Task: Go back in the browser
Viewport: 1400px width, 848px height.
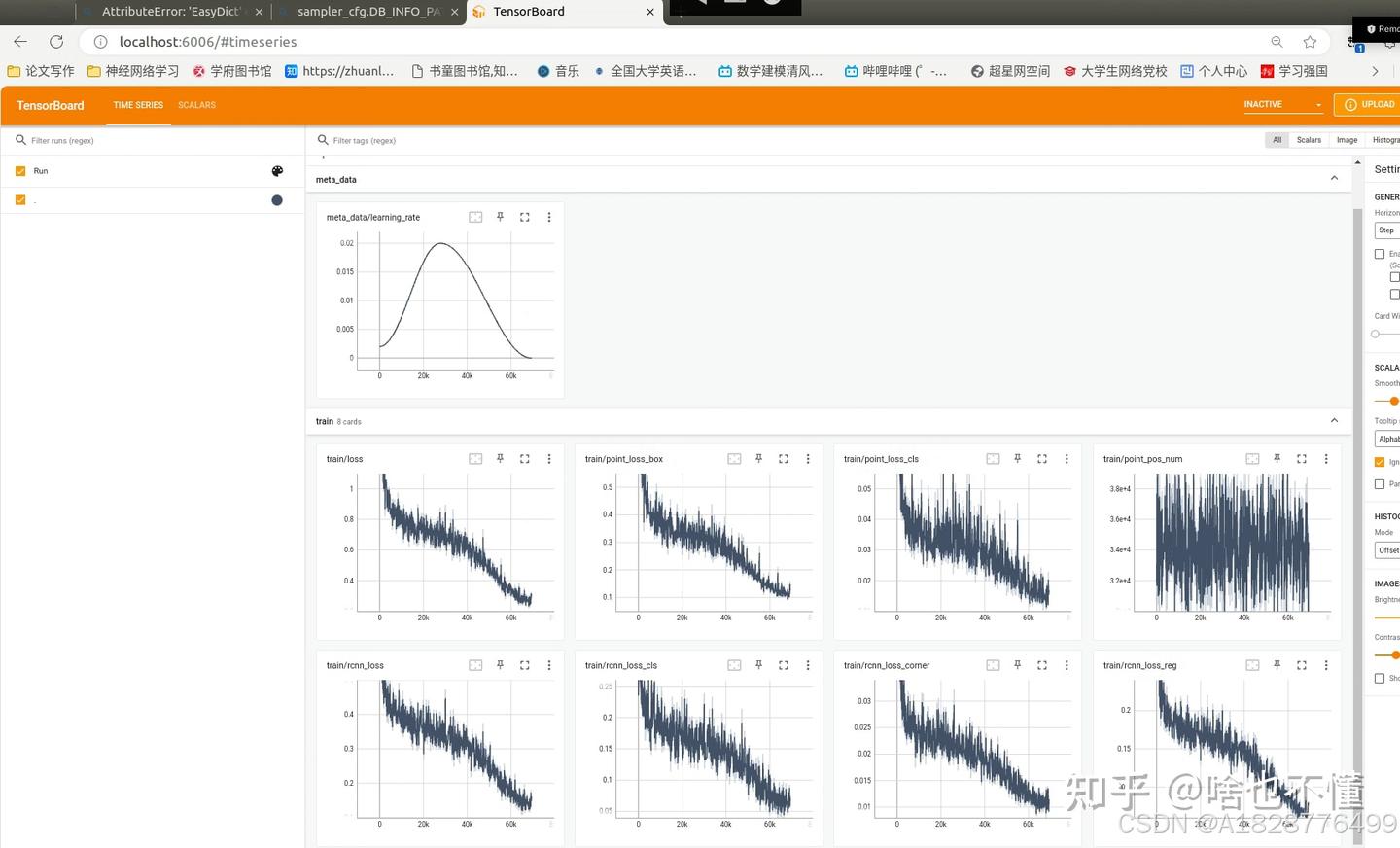Action: click(20, 42)
